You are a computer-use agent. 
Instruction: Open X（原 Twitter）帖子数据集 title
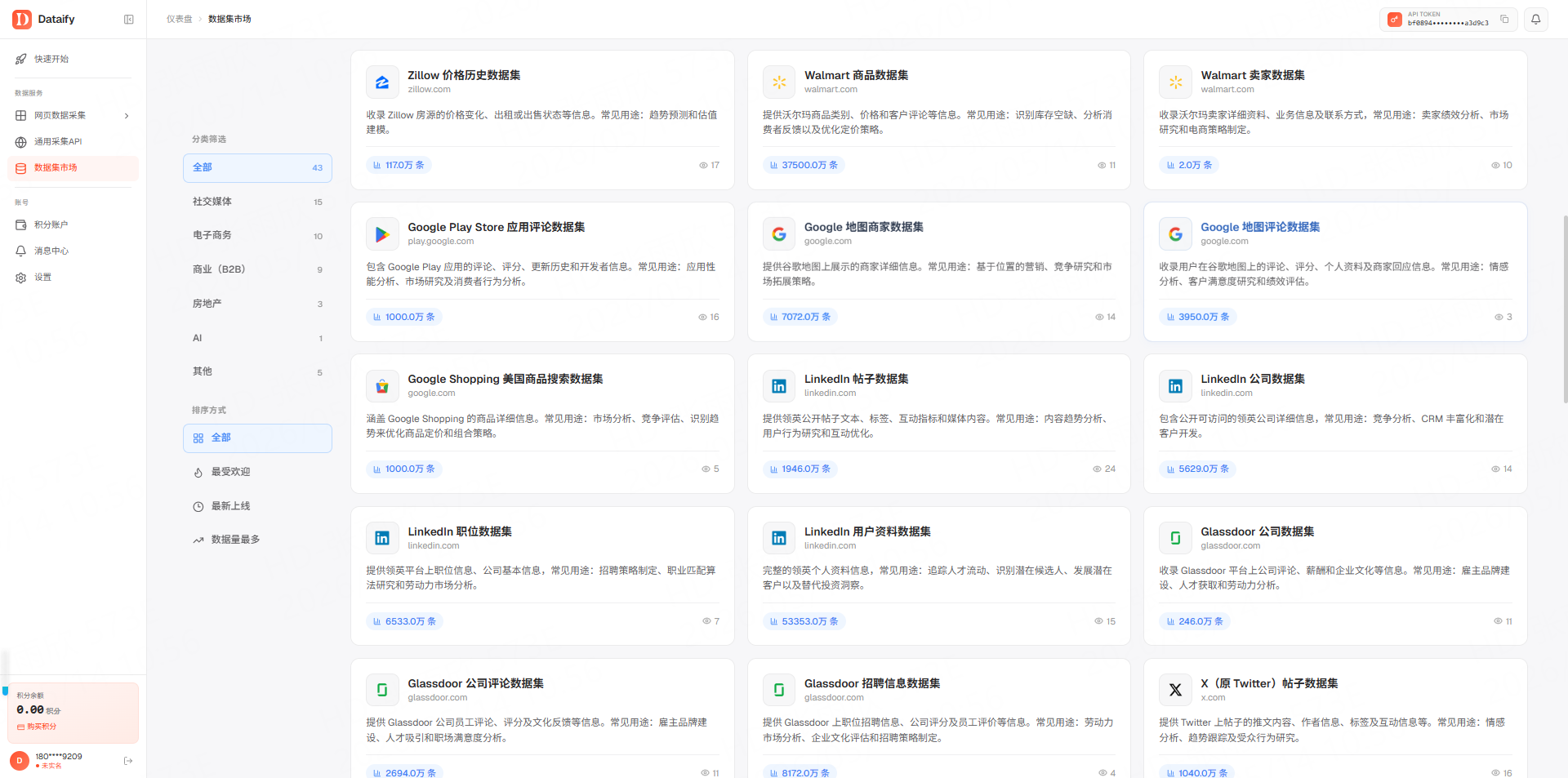[x=1269, y=683]
